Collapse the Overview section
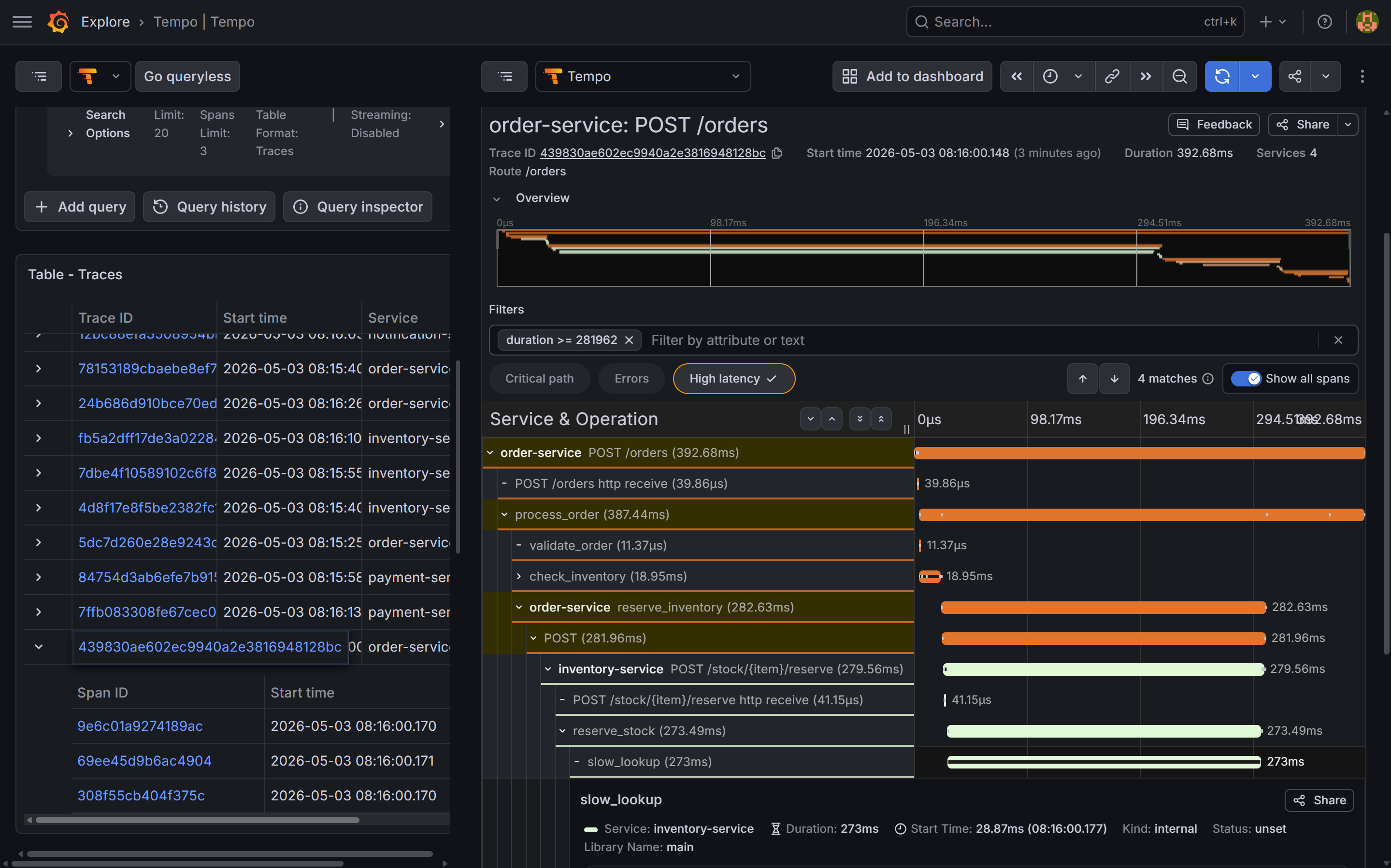 [x=497, y=199]
